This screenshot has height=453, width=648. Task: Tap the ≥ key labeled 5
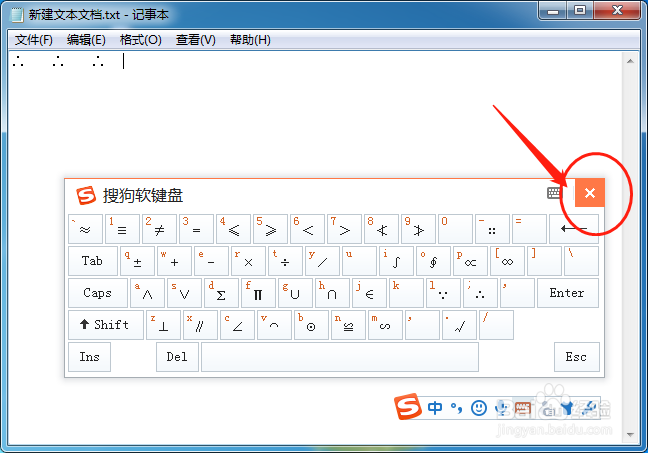click(x=270, y=229)
